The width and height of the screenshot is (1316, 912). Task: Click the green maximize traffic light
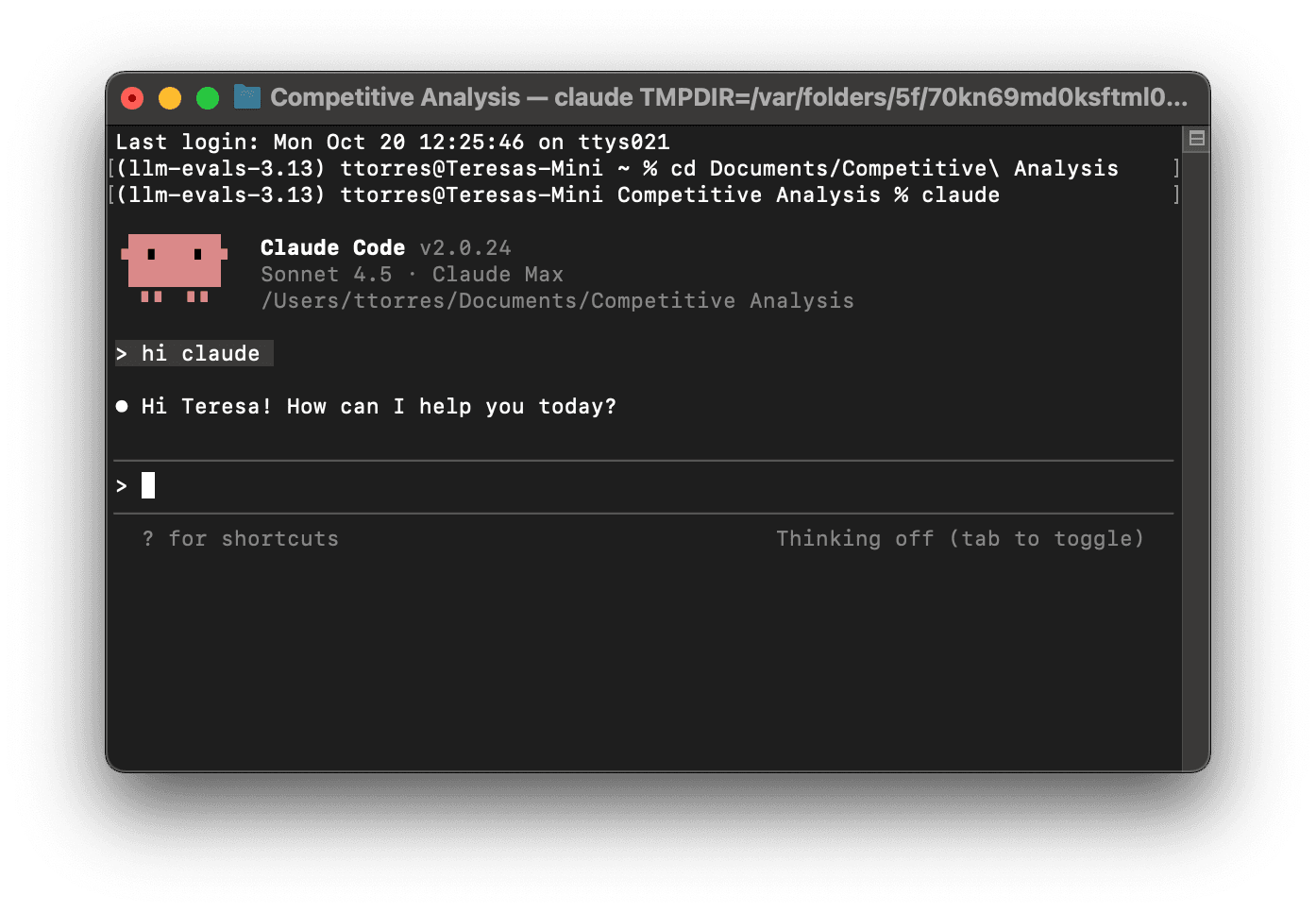(x=207, y=97)
